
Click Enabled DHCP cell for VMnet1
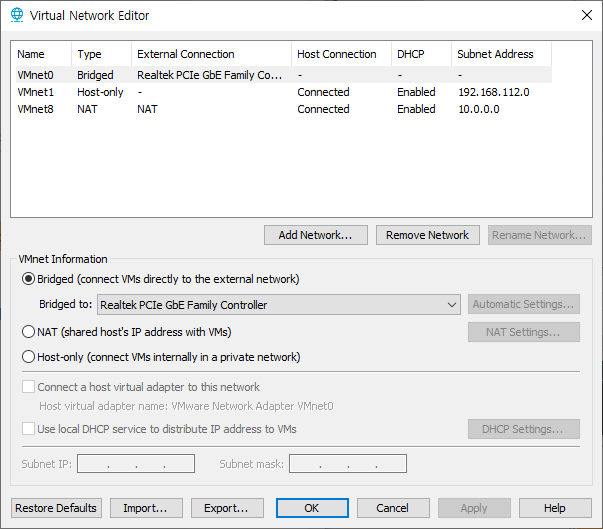(x=416, y=92)
